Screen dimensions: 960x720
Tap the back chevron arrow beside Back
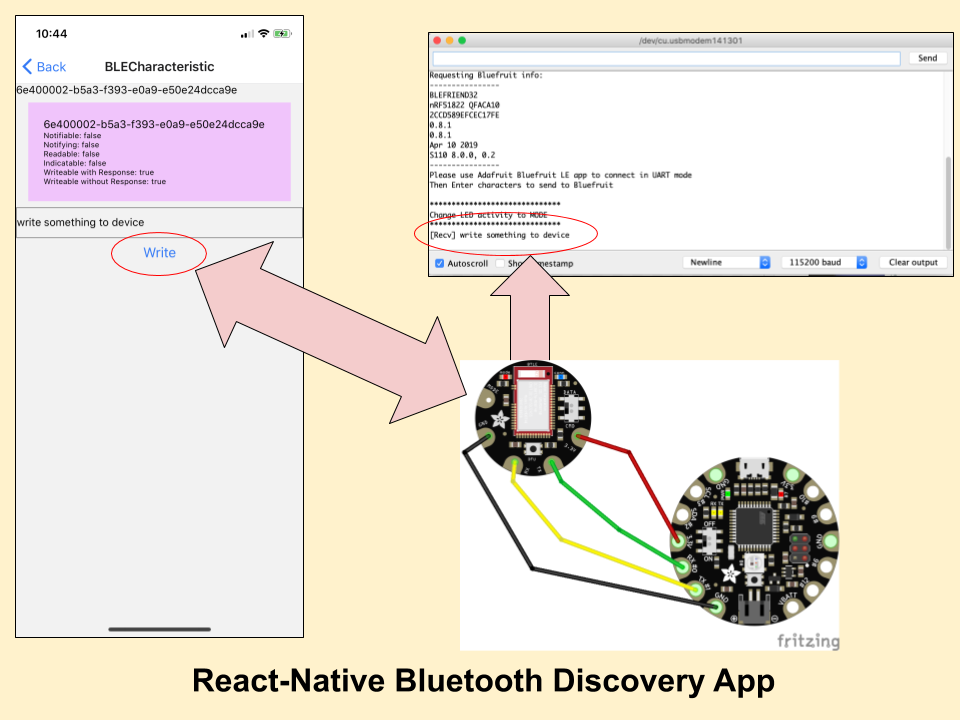[25, 66]
